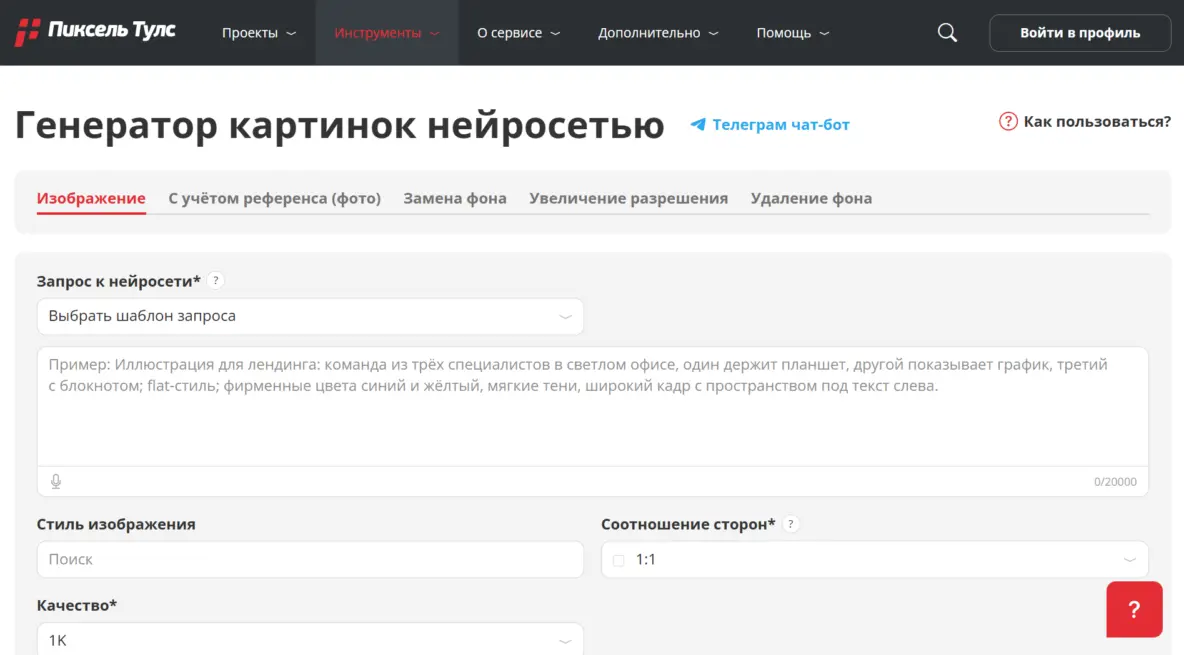Open the Проекты menu

pos(259,33)
